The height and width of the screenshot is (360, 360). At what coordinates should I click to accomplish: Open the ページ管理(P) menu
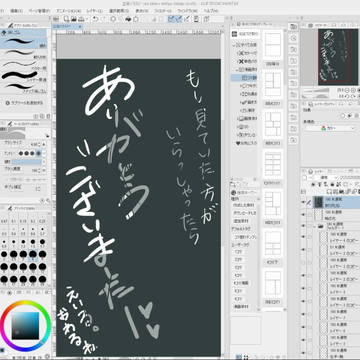39,11
